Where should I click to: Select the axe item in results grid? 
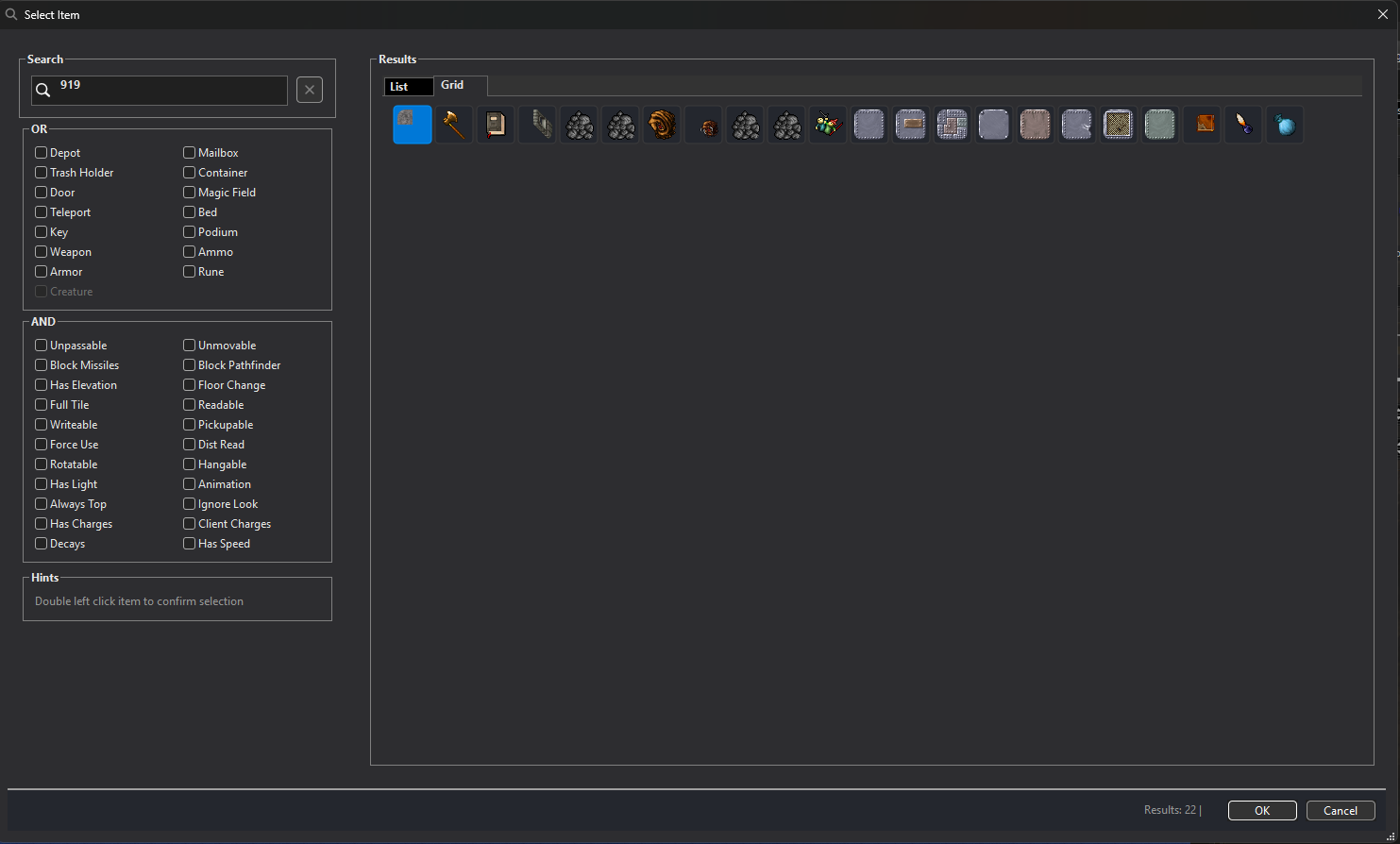click(454, 125)
